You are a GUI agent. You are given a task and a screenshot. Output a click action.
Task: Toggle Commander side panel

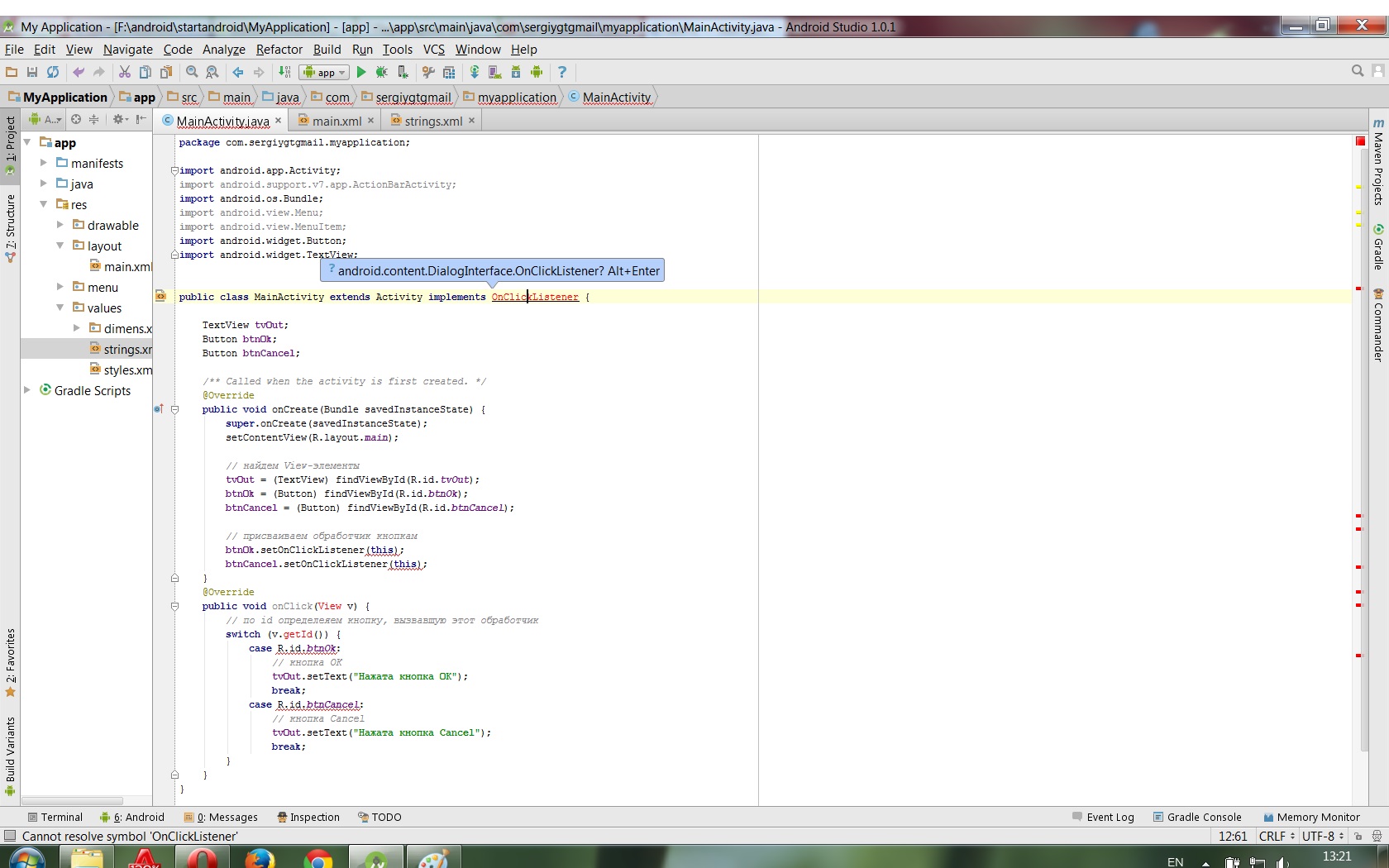tap(1378, 324)
